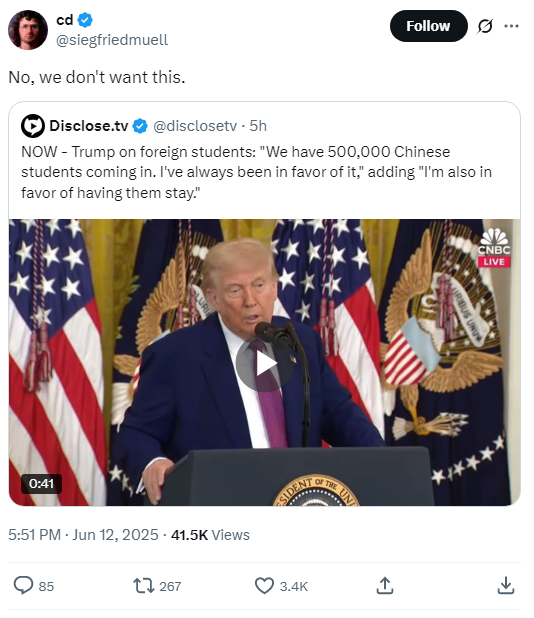
Task: Click the blue verified badge next to cd
Action: tap(85, 20)
